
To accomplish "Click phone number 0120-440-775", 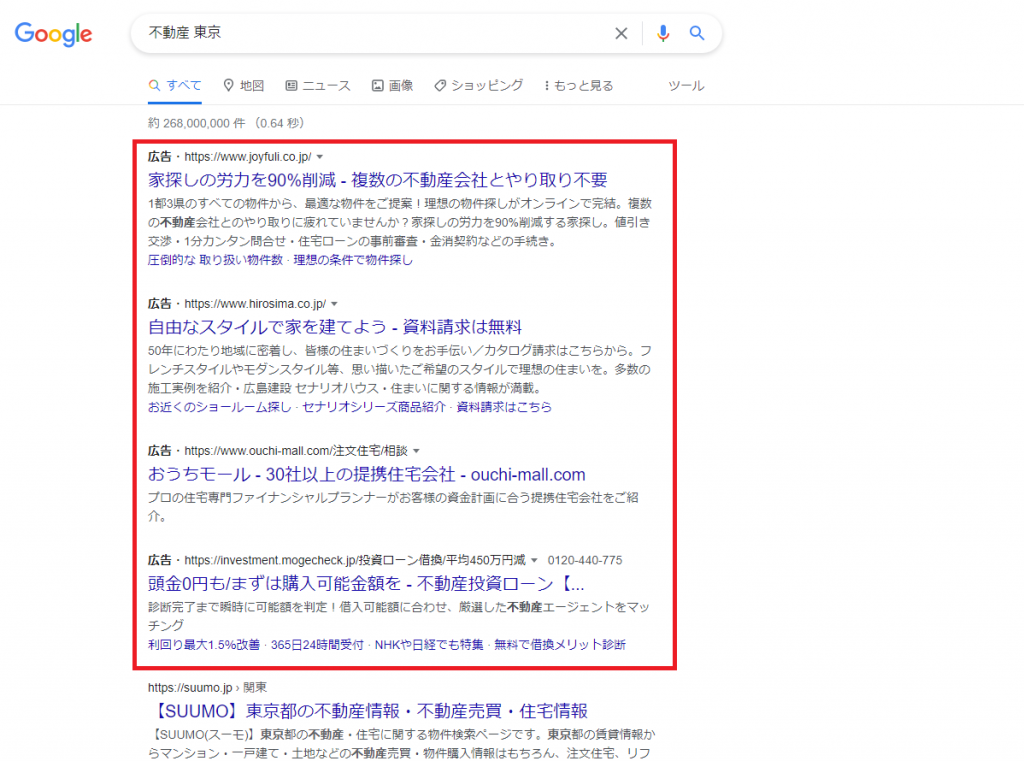I will tap(584, 560).
